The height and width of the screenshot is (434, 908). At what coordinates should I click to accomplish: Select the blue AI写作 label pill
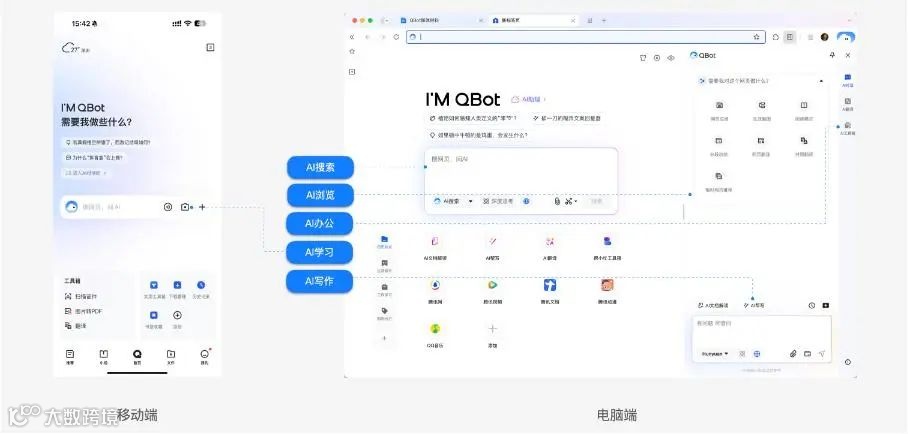pos(320,282)
